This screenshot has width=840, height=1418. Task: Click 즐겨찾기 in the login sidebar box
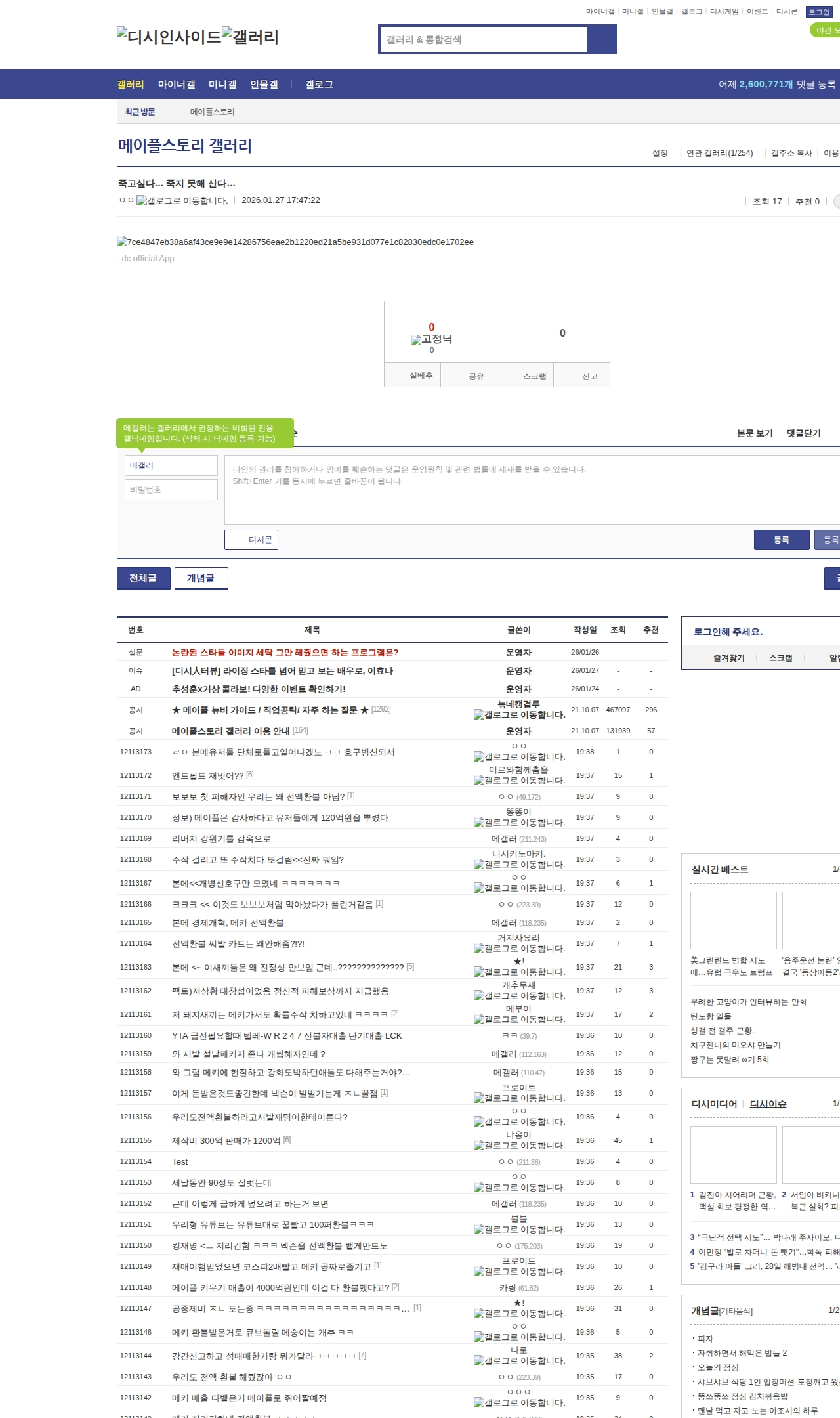click(x=729, y=658)
